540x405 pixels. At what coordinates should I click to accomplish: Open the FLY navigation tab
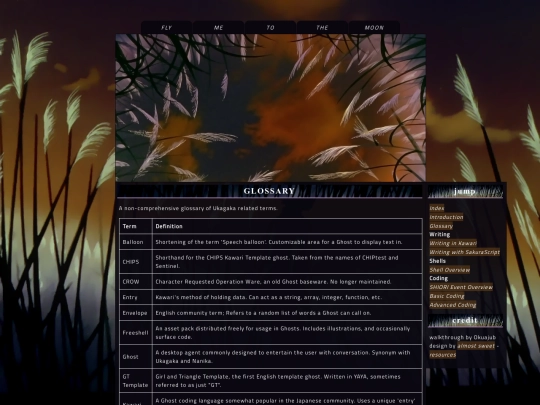coord(167,28)
